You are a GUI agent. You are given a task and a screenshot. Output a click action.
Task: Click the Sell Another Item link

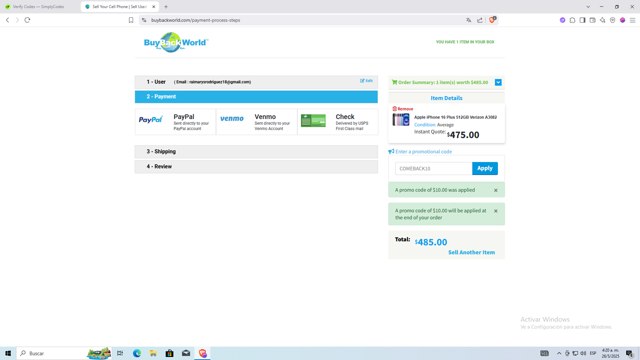tap(471, 252)
